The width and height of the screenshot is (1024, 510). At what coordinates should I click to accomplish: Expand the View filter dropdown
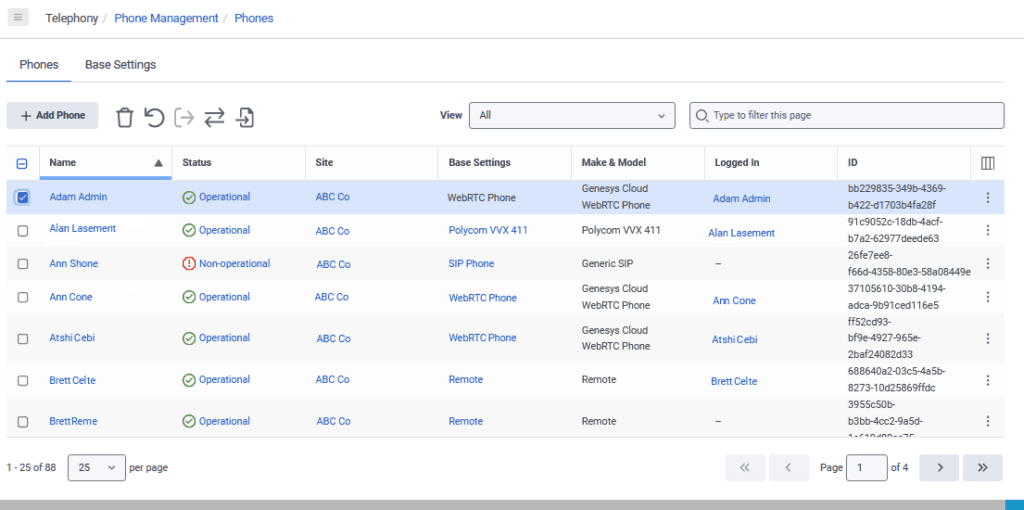point(572,115)
